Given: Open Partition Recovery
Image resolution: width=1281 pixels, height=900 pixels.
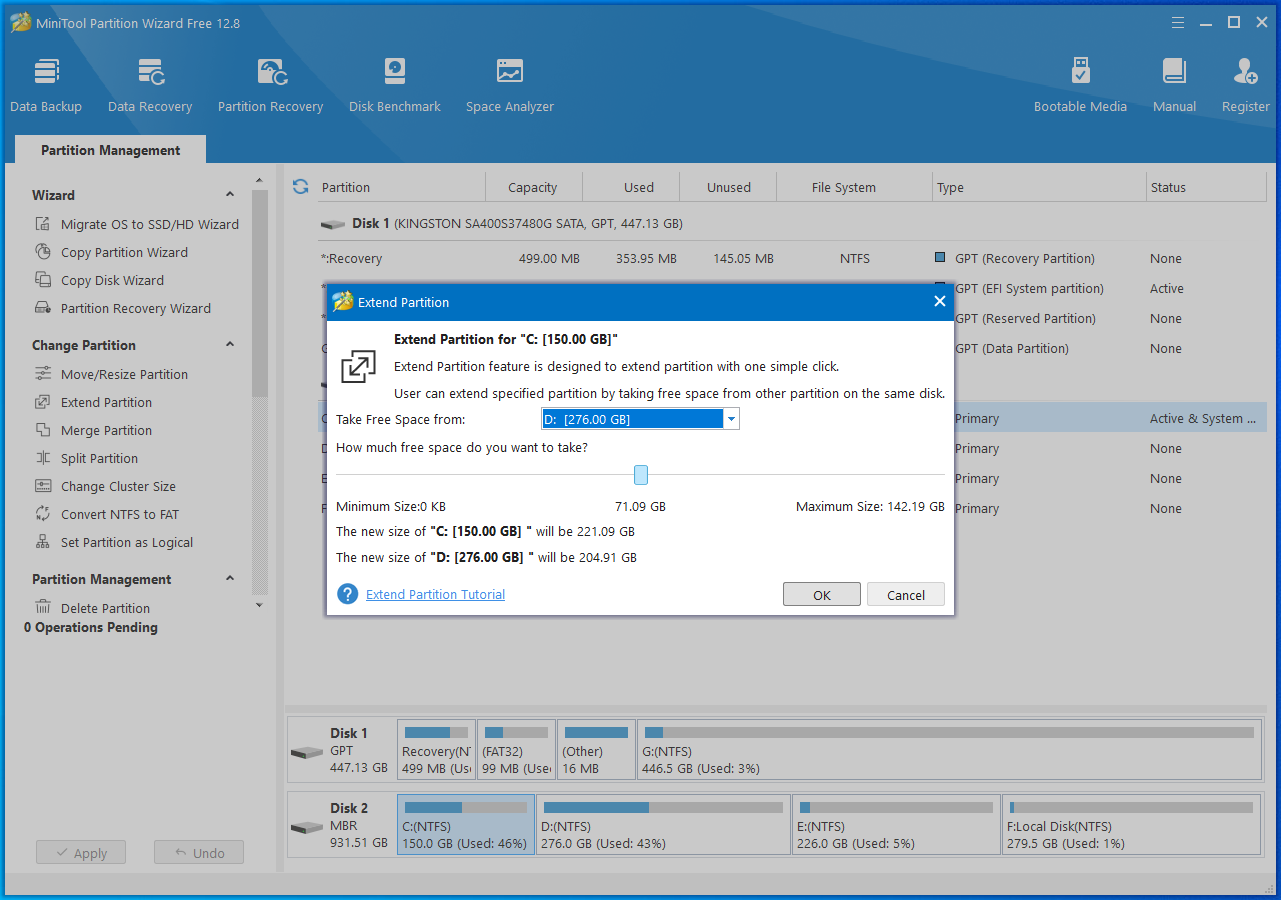Looking at the screenshot, I should point(271,85).
